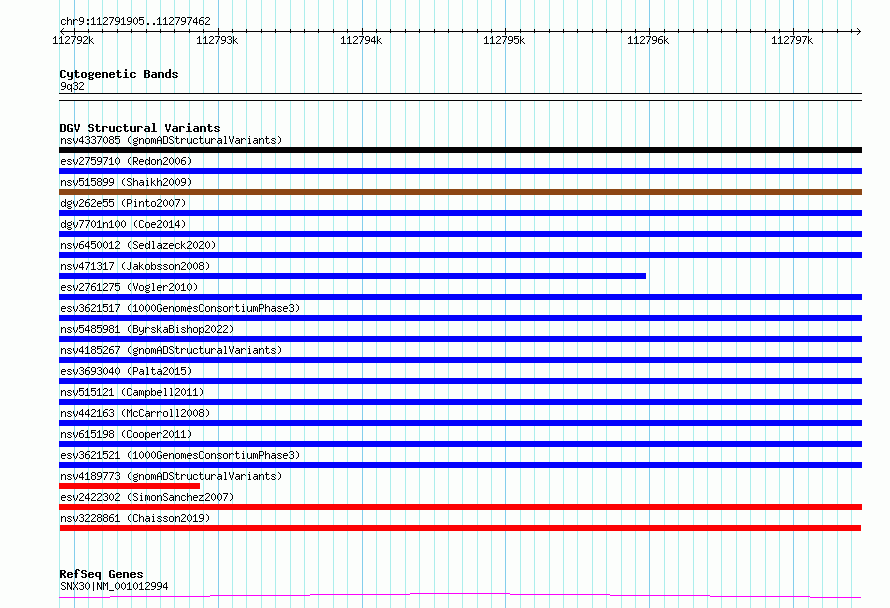Click the 112794k ruler position marker
The width and height of the screenshot is (890, 608).
point(361,40)
